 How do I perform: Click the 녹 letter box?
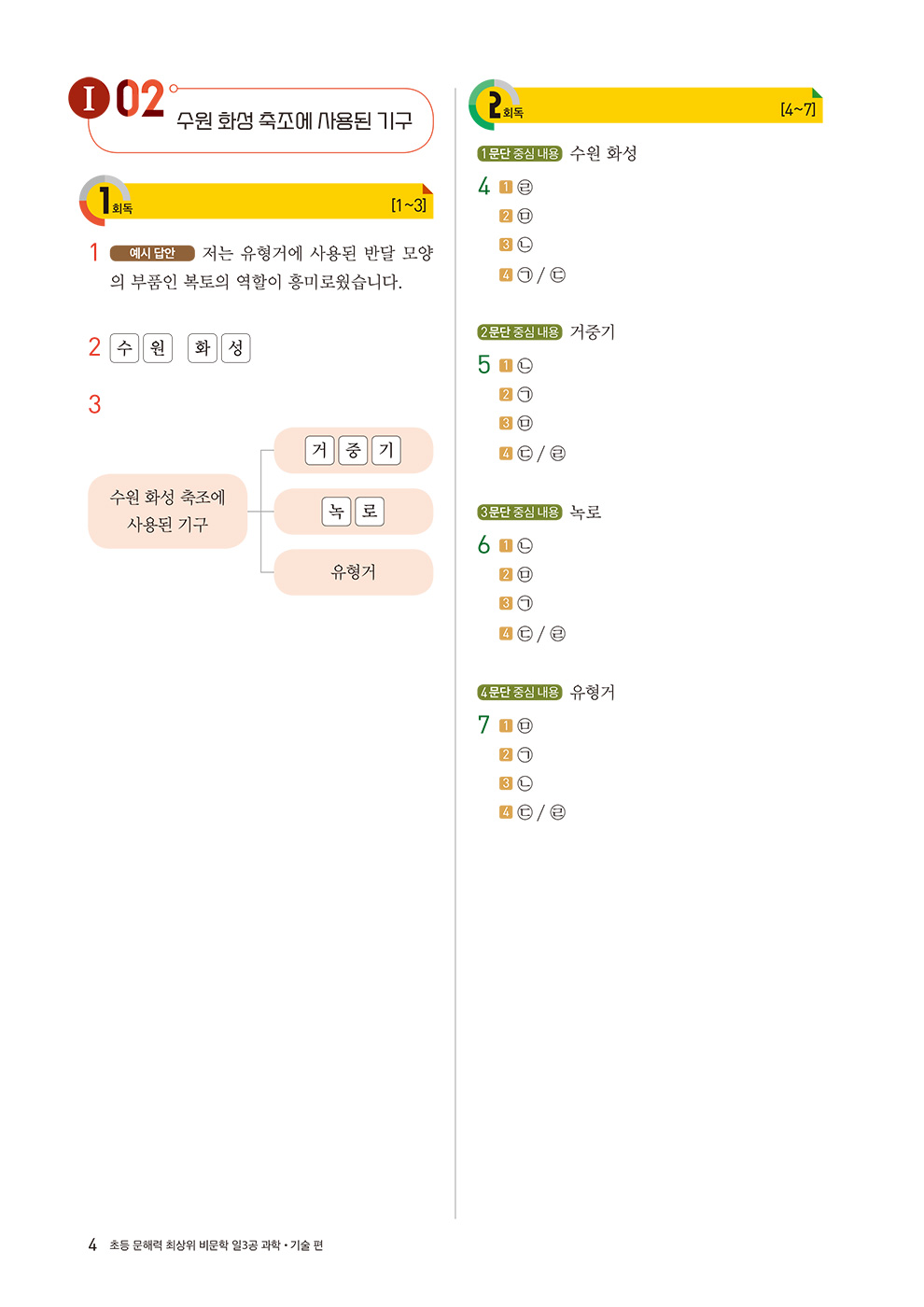pyautogui.click(x=337, y=512)
